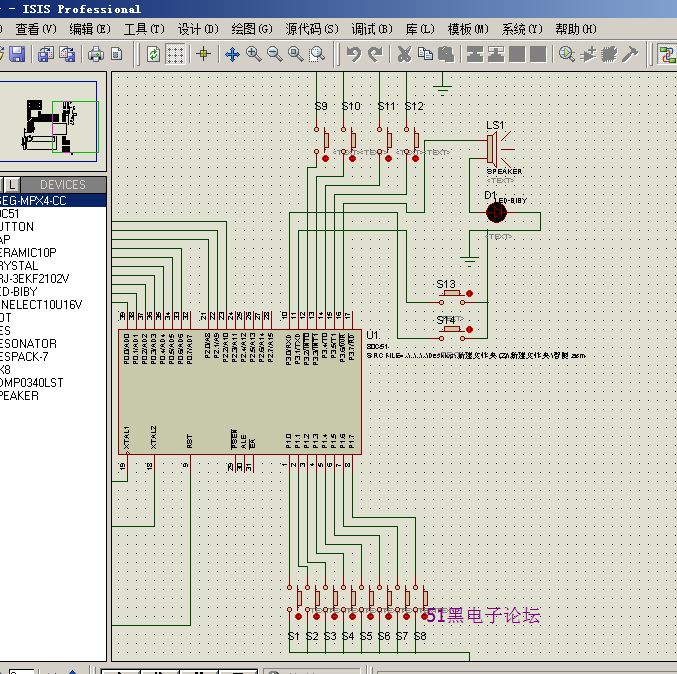Expand the 模板 (Template) dropdown menu
Image resolution: width=677 pixels, height=674 pixels.
pyautogui.click(x=465, y=29)
